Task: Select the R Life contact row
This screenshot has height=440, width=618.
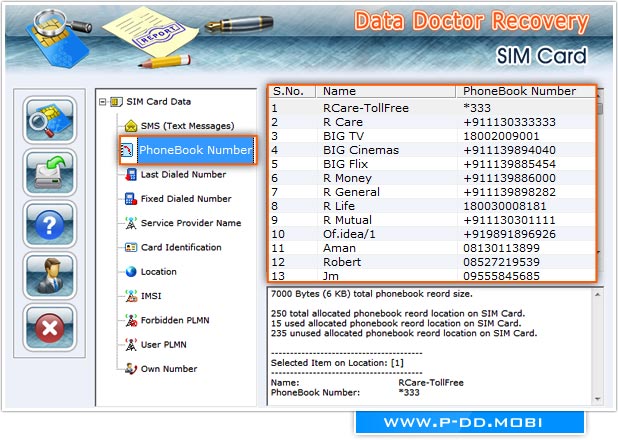Action: 432,206
